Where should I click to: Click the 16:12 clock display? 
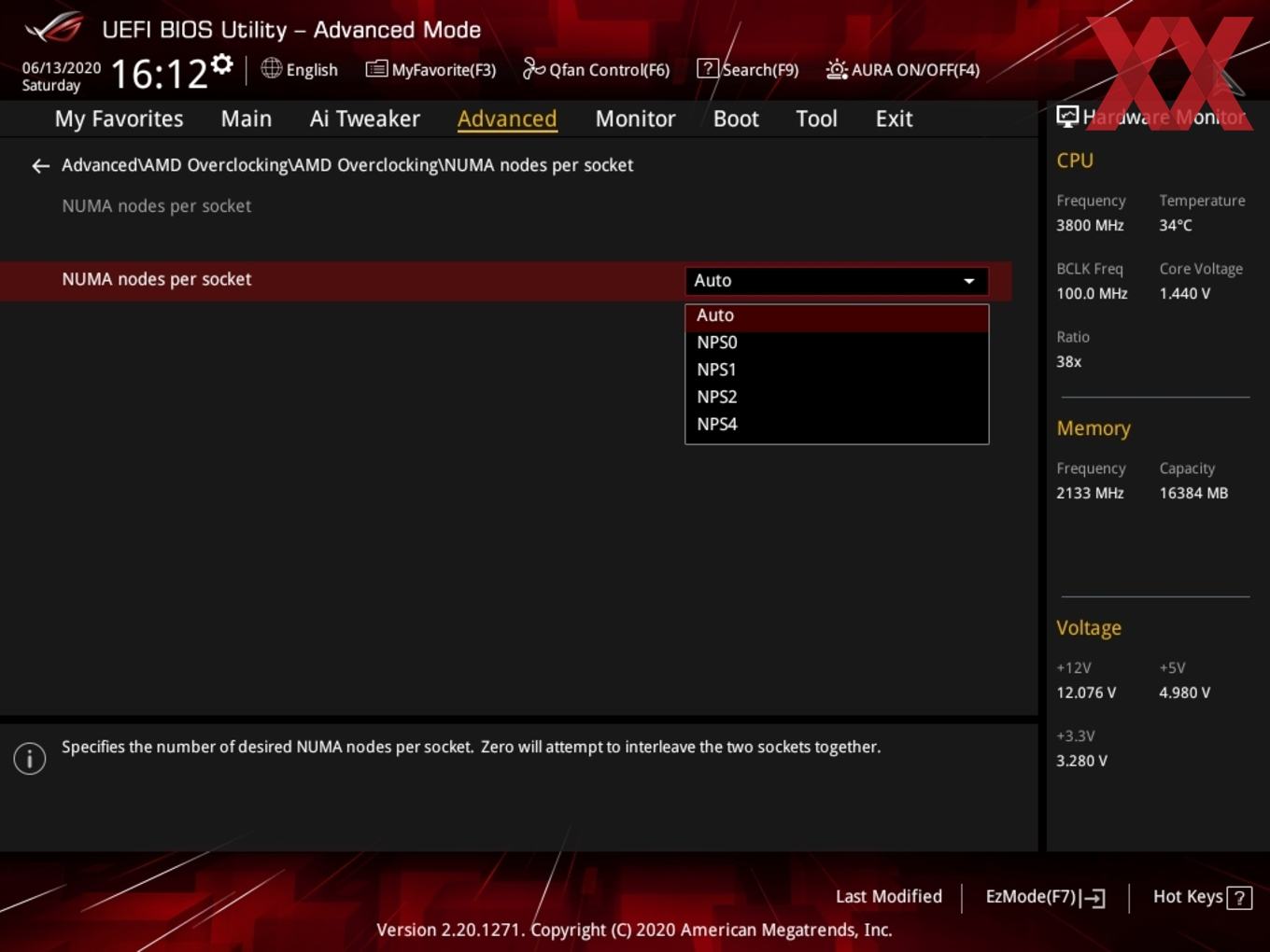pos(160,74)
